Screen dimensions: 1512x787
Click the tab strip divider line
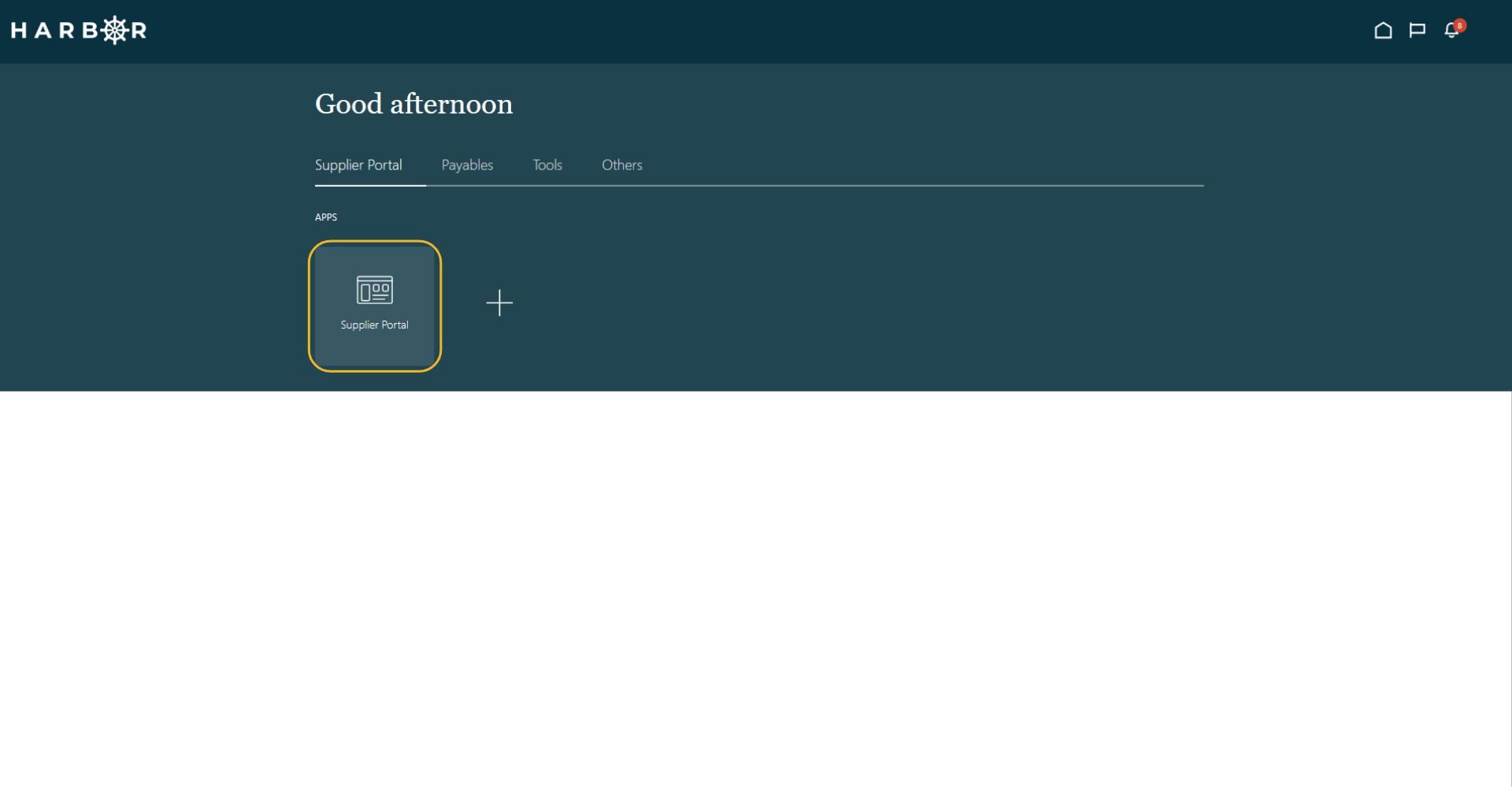pyautogui.click(x=815, y=186)
